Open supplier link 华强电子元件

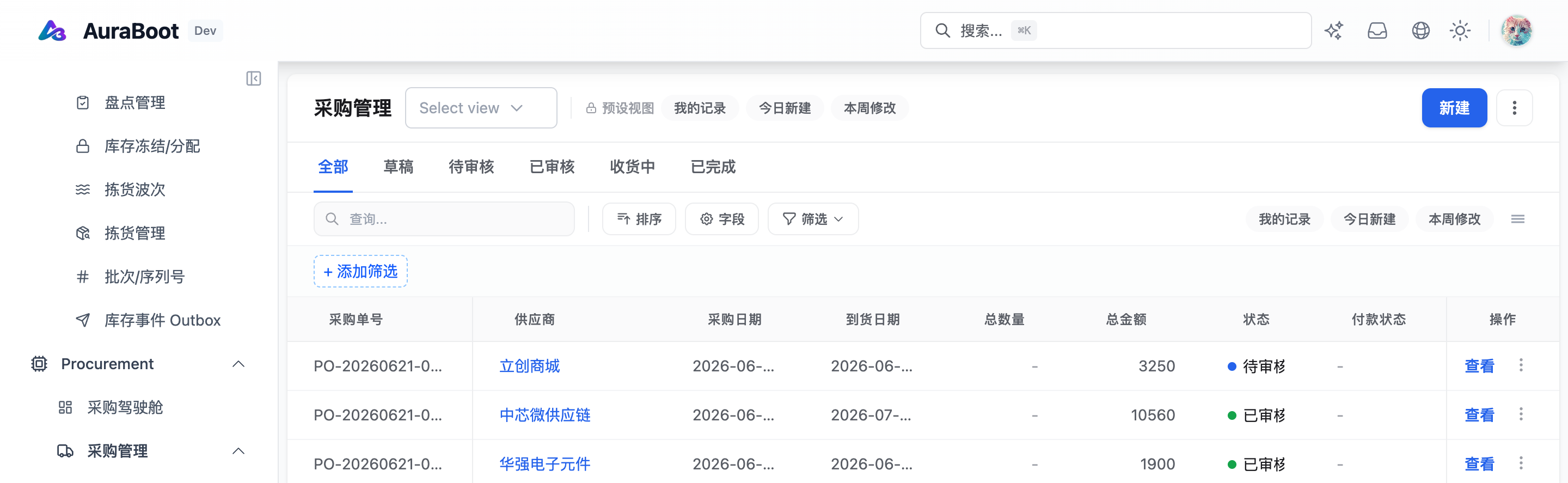click(x=545, y=464)
